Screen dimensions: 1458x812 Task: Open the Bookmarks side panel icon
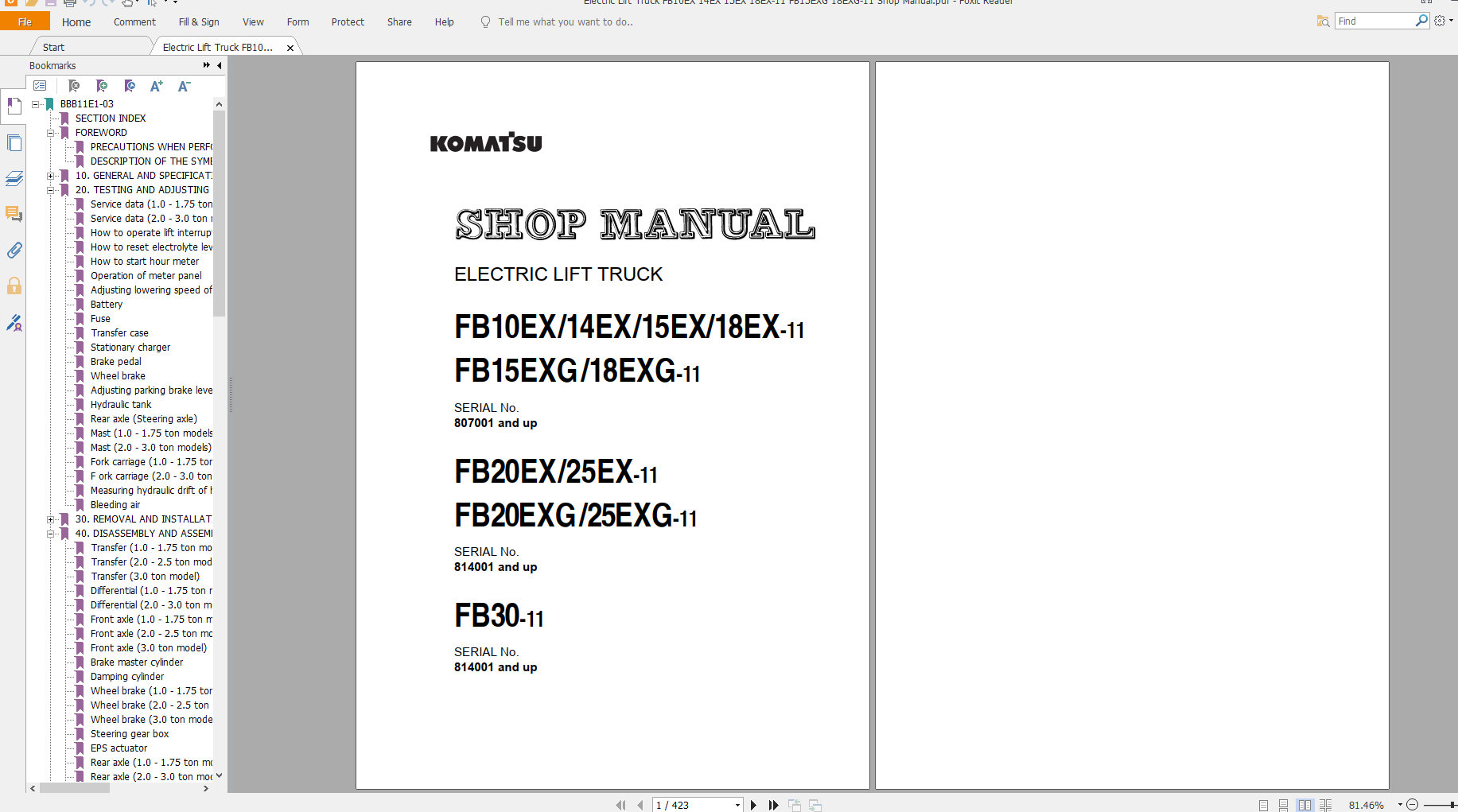[x=14, y=107]
